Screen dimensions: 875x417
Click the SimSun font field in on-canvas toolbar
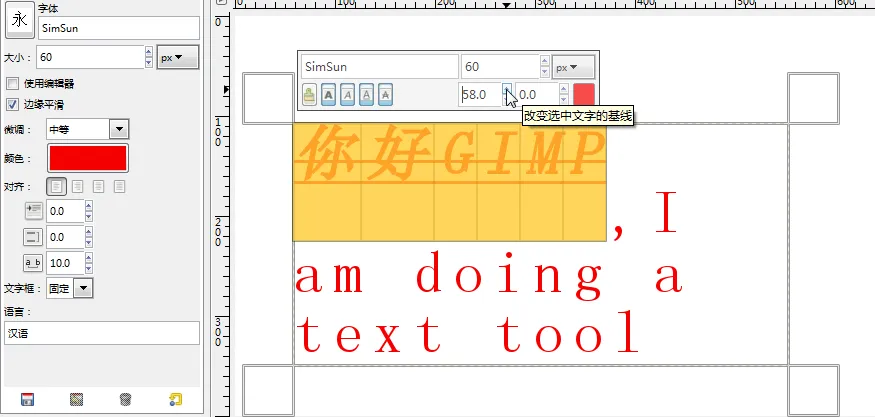pos(379,66)
